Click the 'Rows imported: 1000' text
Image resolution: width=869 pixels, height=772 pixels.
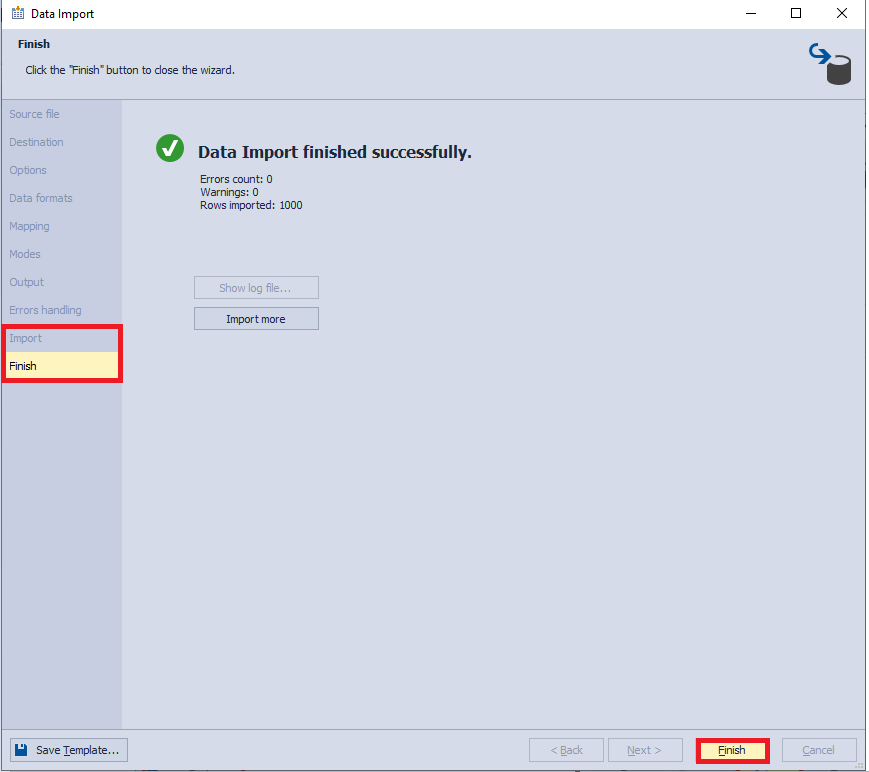point(251,206)
